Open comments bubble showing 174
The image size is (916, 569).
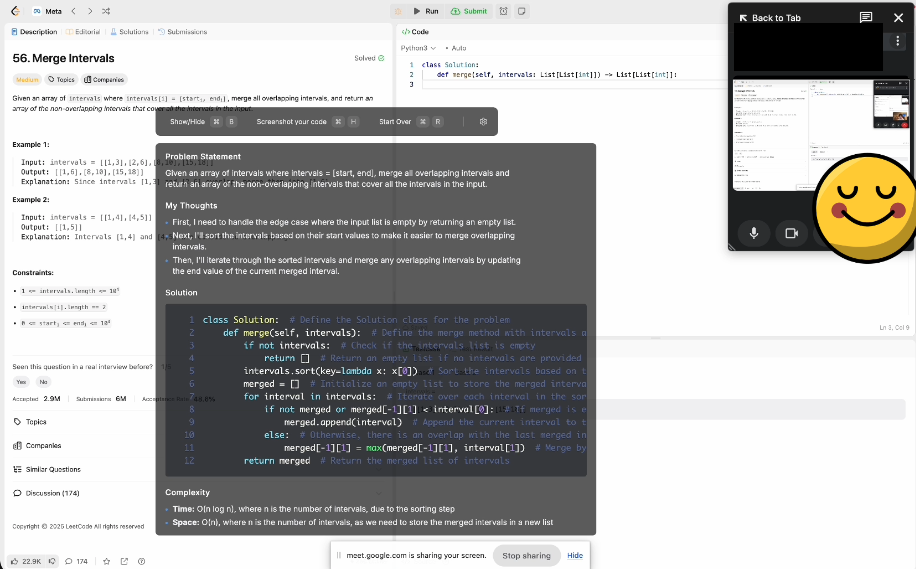click(x=76, y=561)
